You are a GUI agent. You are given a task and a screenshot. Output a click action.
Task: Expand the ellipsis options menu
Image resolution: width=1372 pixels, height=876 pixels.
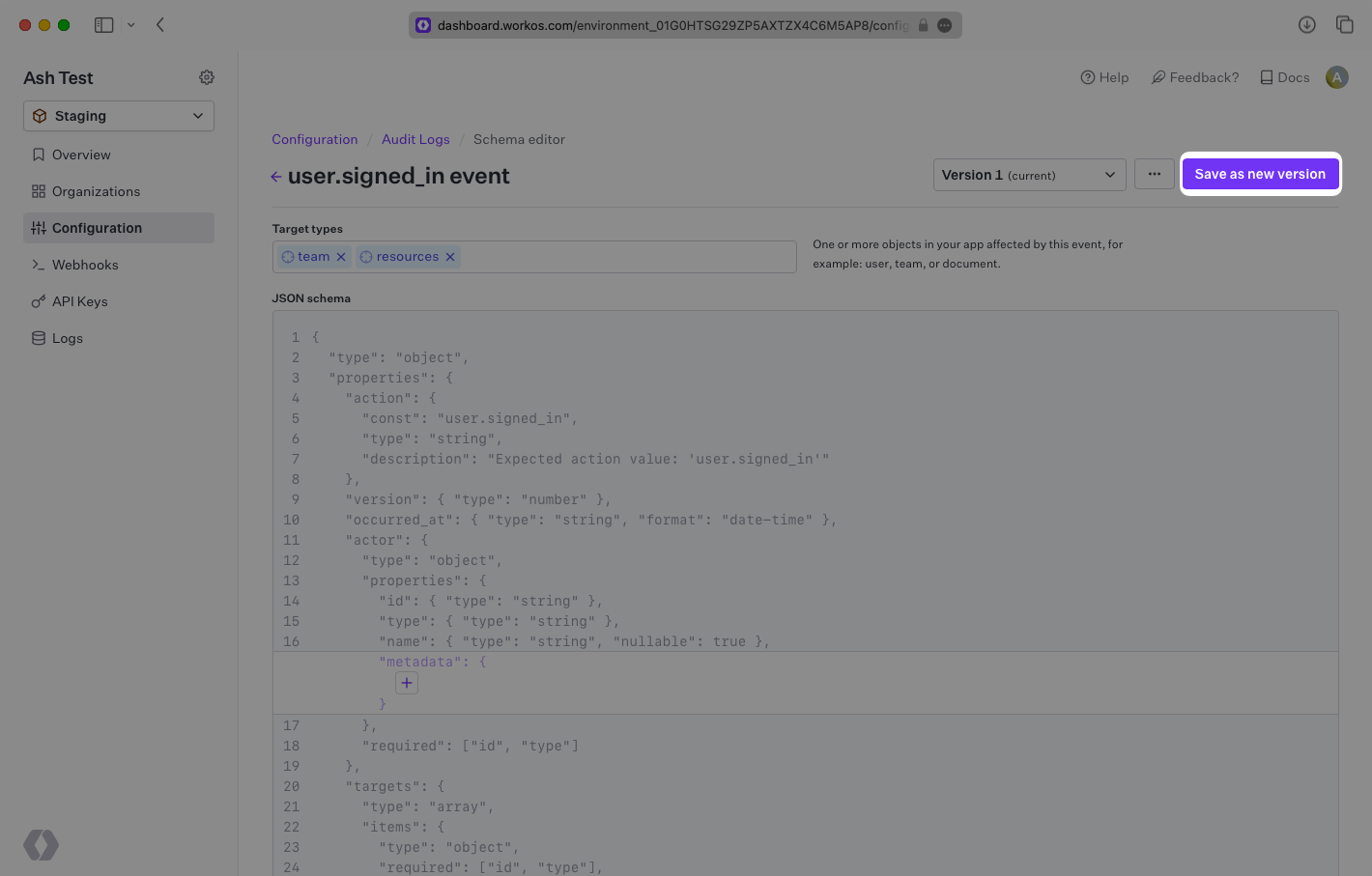(1154, 174)
